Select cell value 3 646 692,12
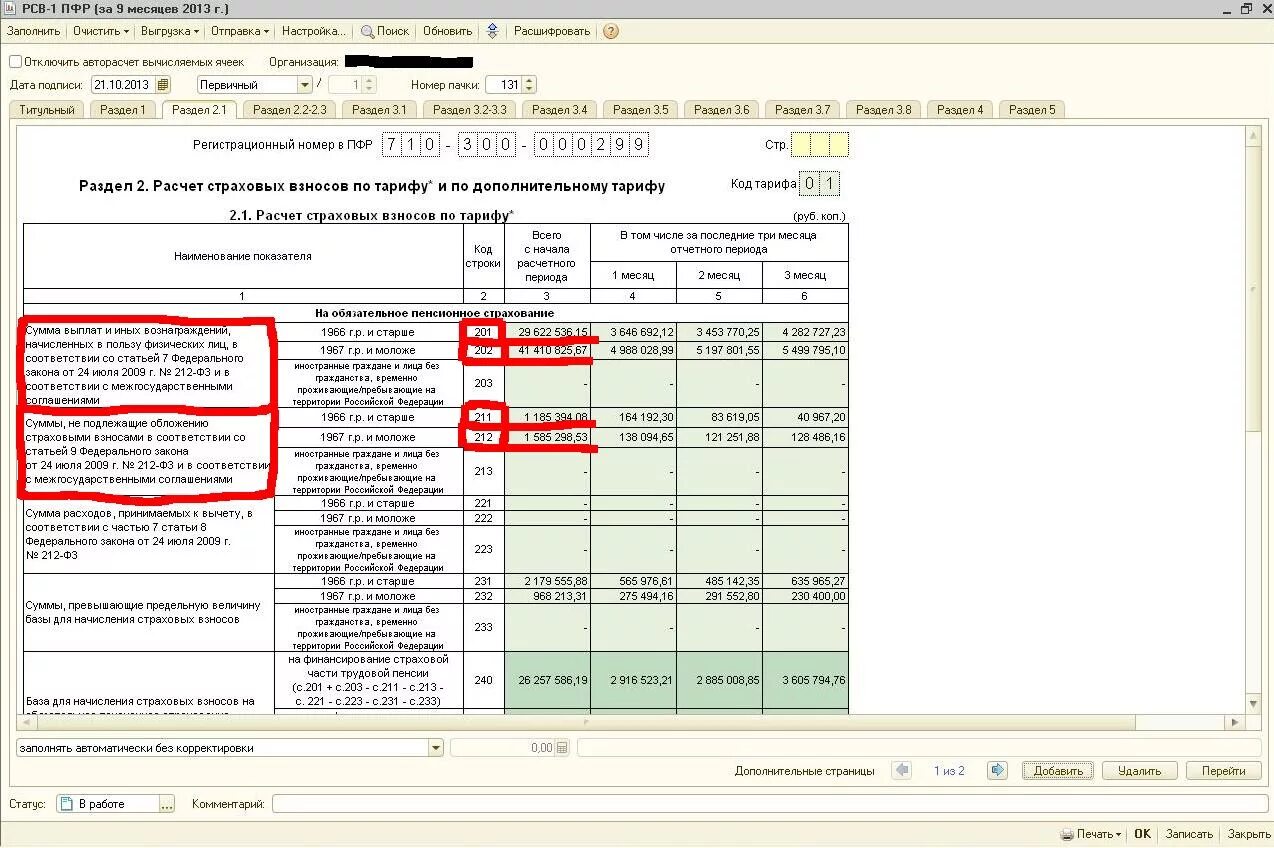 point(633,332)
